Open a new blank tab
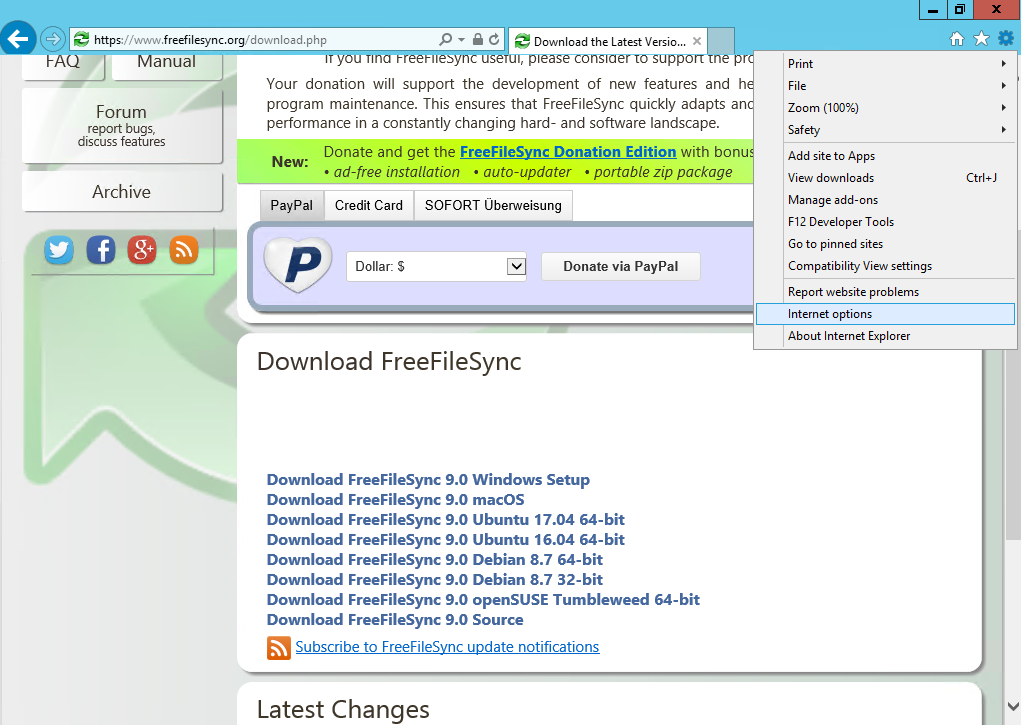 721,41
